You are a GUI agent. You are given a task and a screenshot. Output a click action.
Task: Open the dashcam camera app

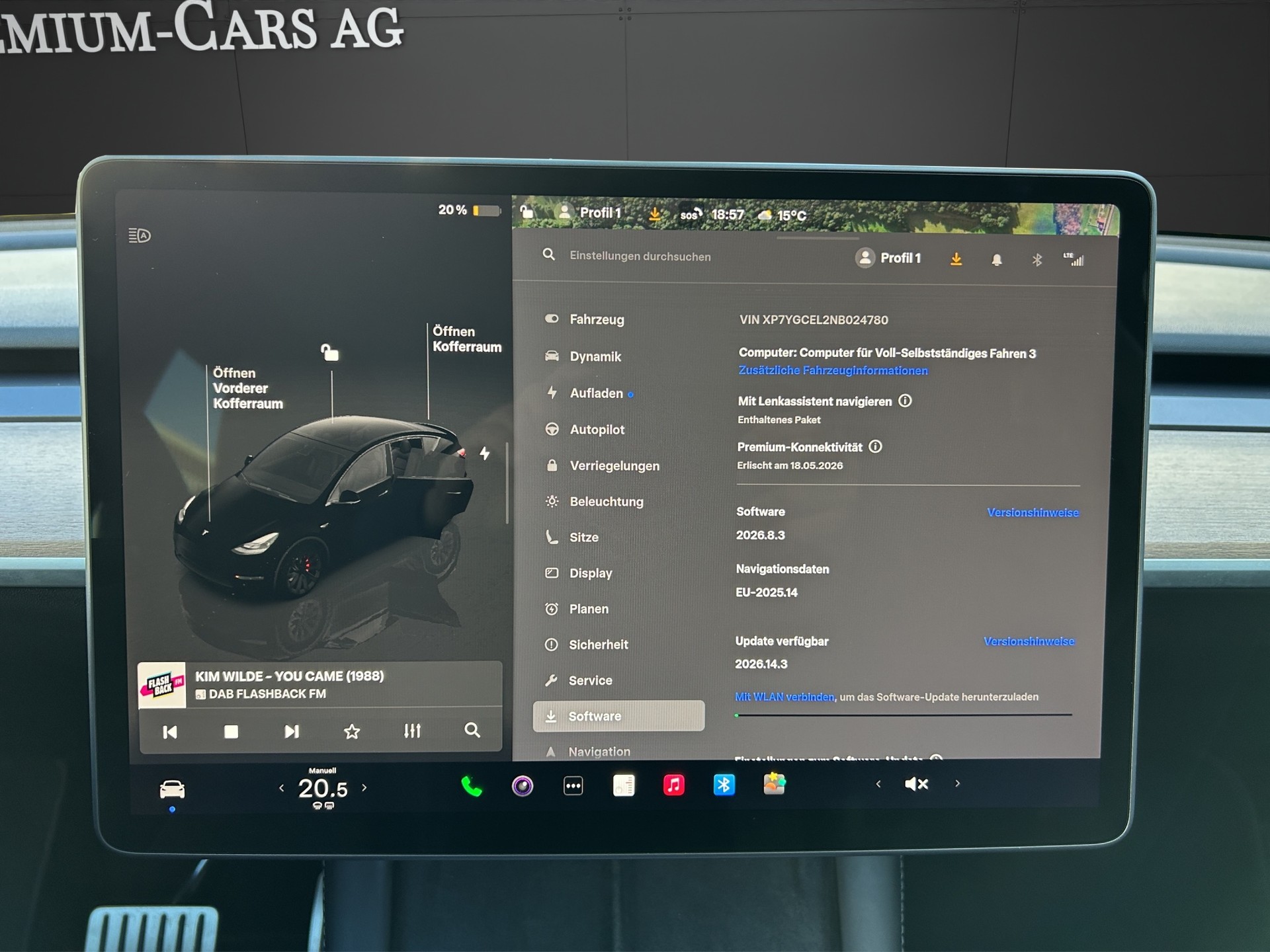pyautogui.click(x=523, y=786)
